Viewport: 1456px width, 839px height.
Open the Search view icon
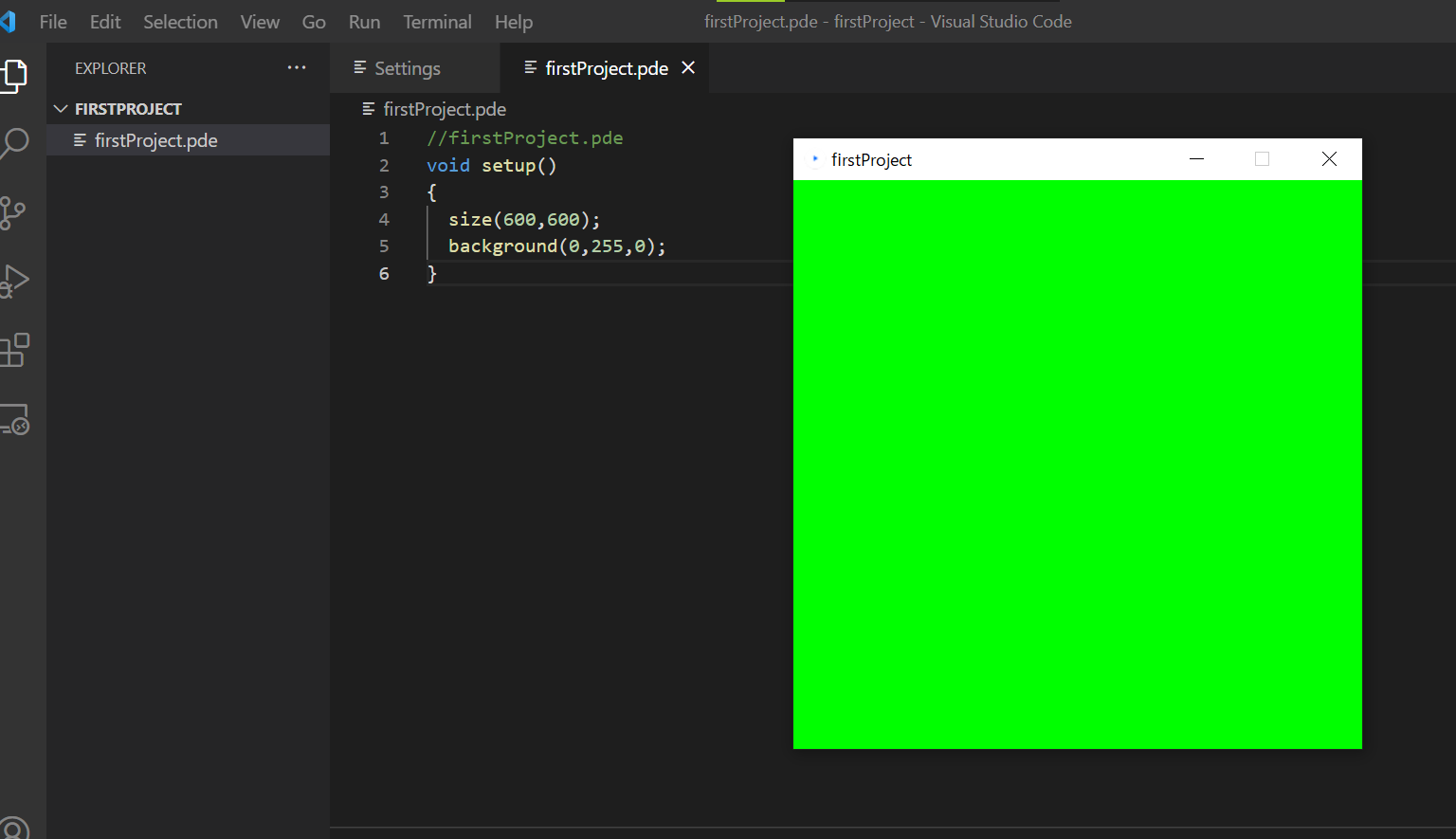point(14,143)
